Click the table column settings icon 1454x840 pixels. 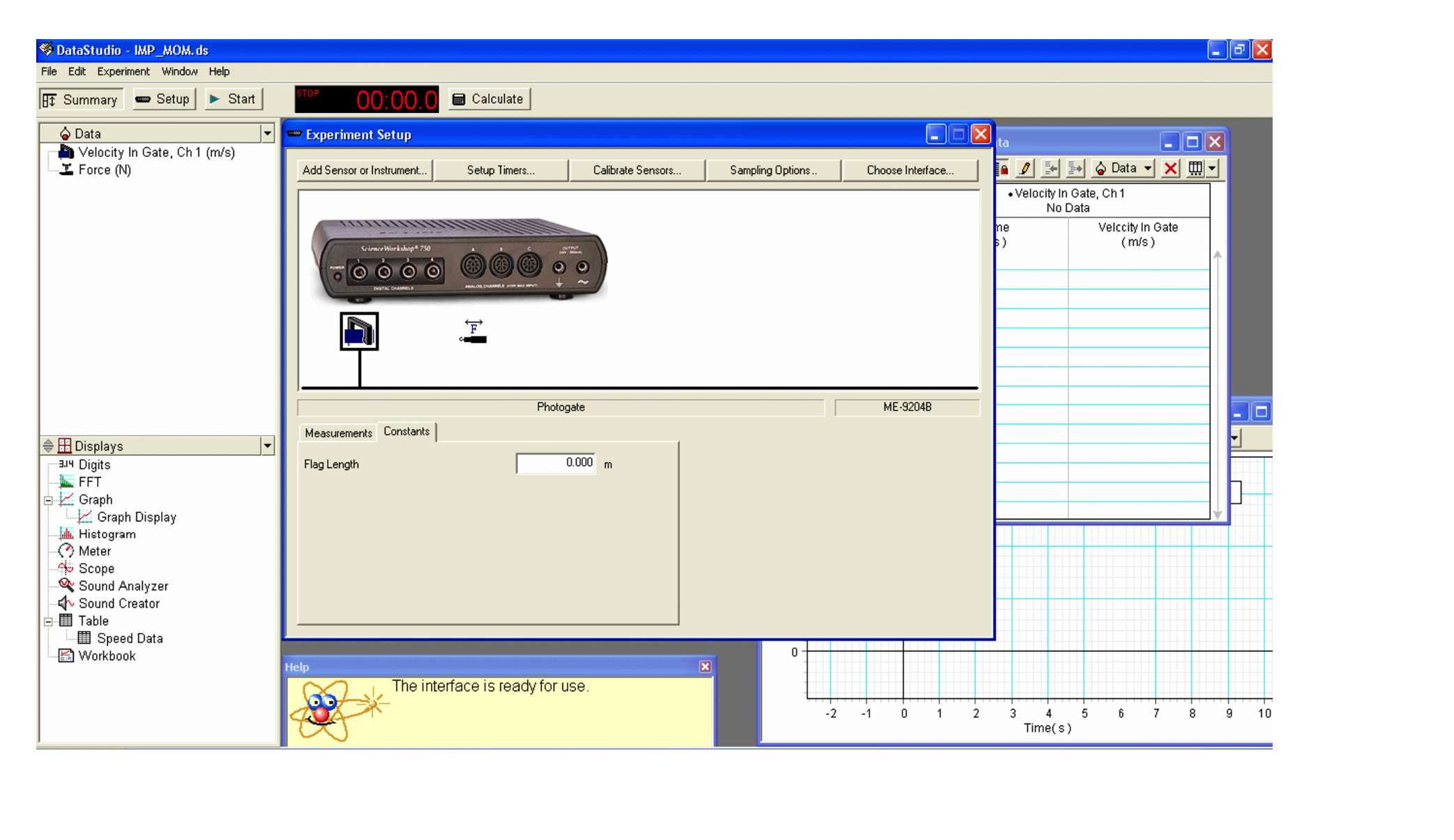click(1195, 168)
